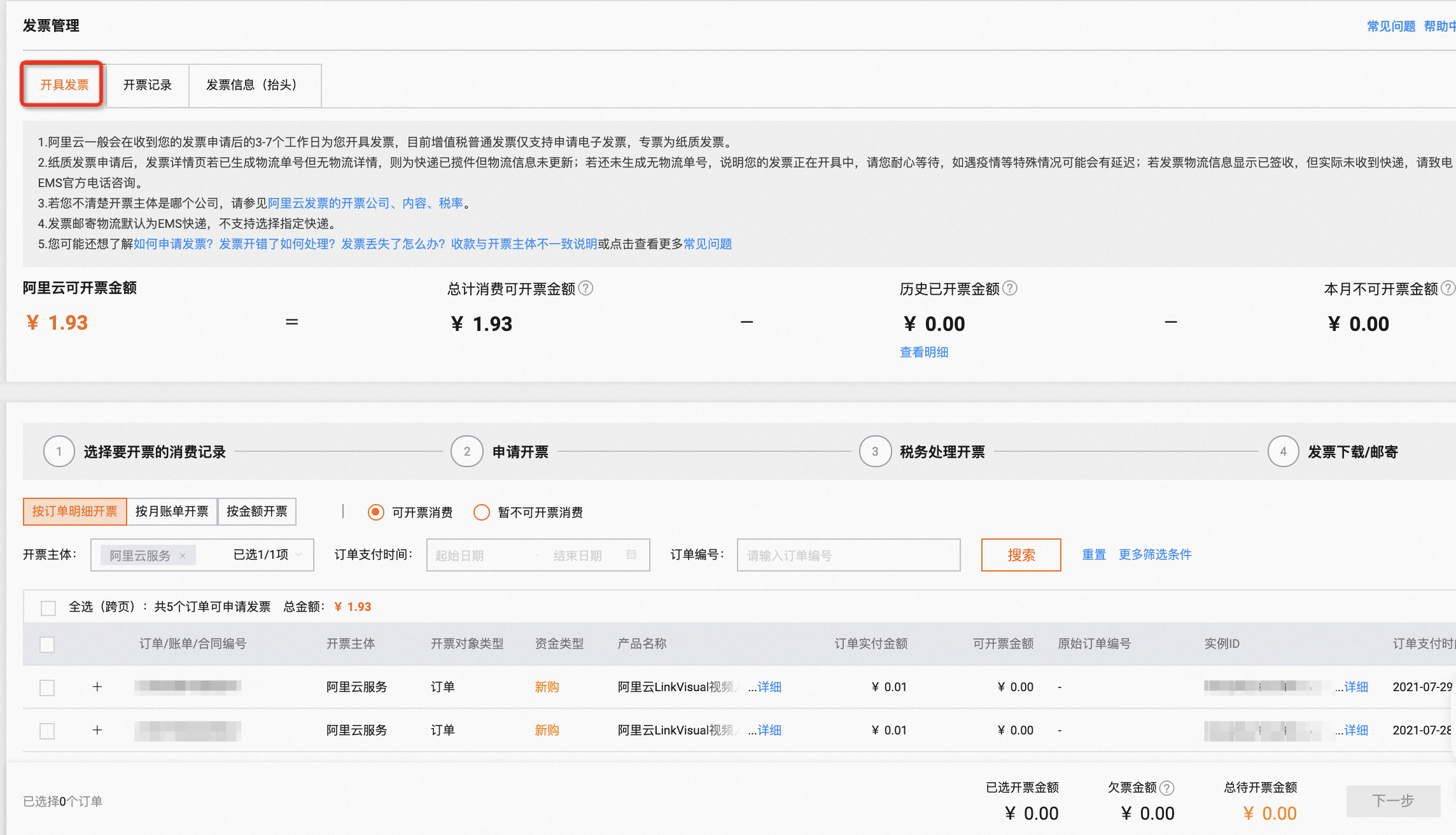Screen dimensions: 1456x835
Task: Click the 产品名称 column header
Action: pos(642,644)
